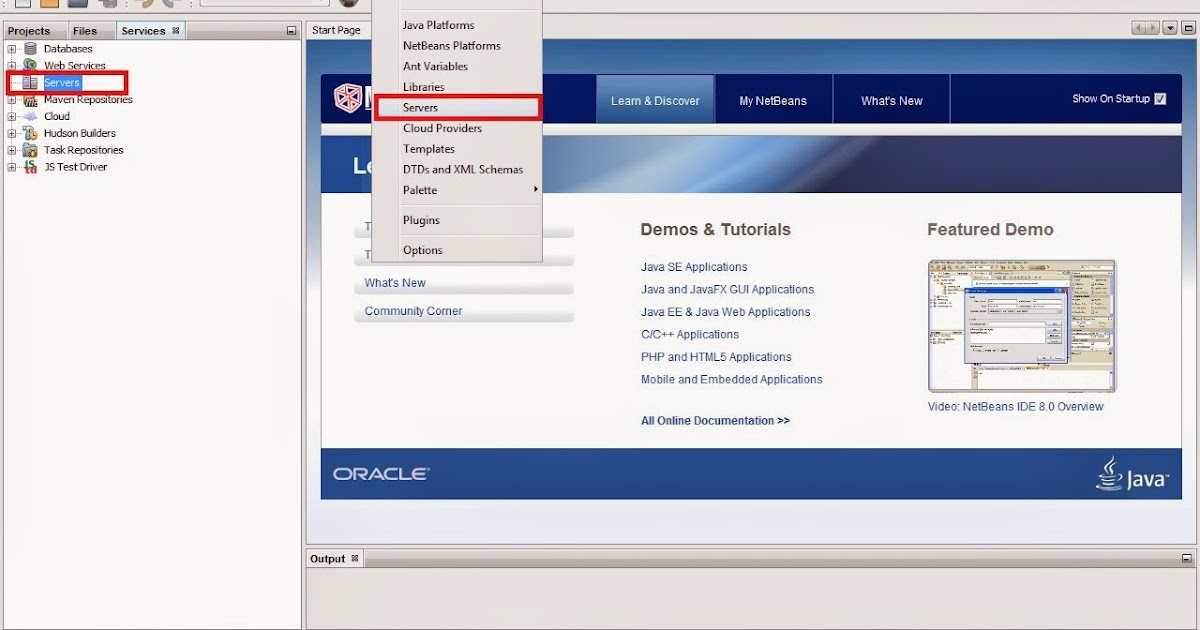Open Mobile and Embedded Applications link
Viewport: 1200px width, 630px height.
pyautogui.click(x=732, y=379)
